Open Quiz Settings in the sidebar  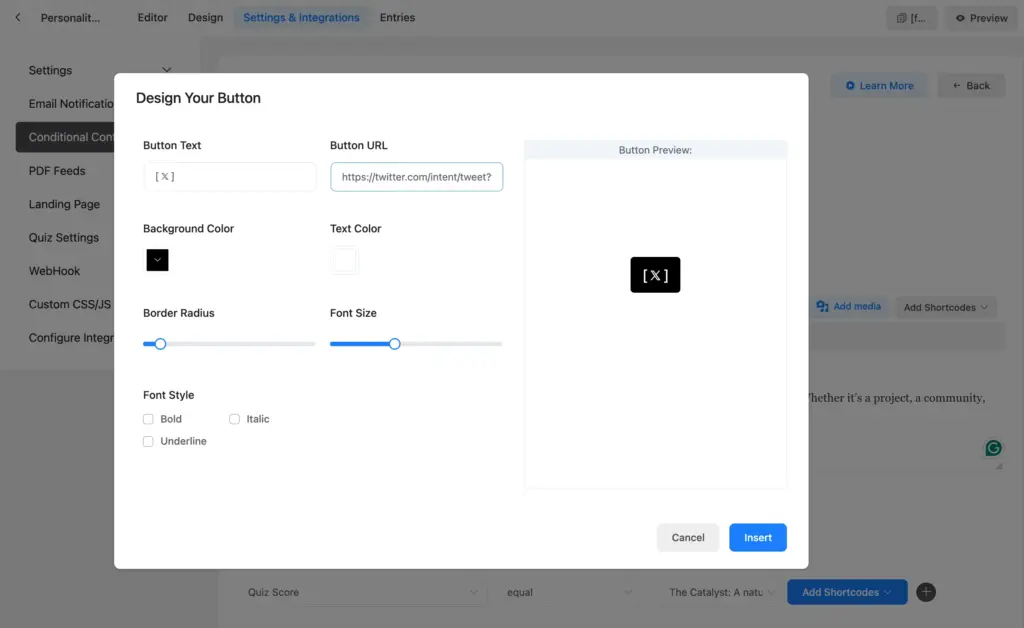[65, 238]
